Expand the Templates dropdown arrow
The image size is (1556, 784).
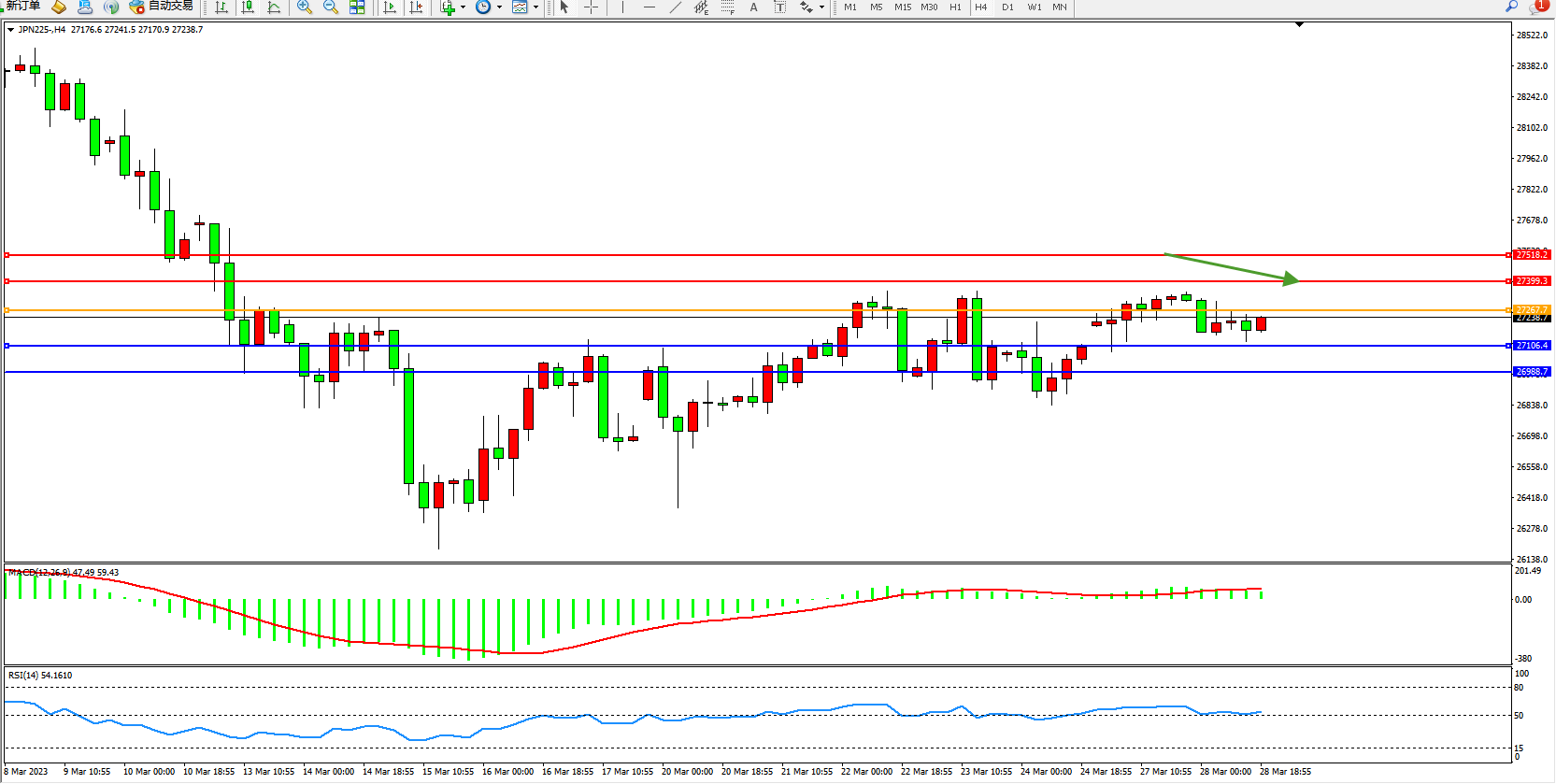click(x=535, y=7)
